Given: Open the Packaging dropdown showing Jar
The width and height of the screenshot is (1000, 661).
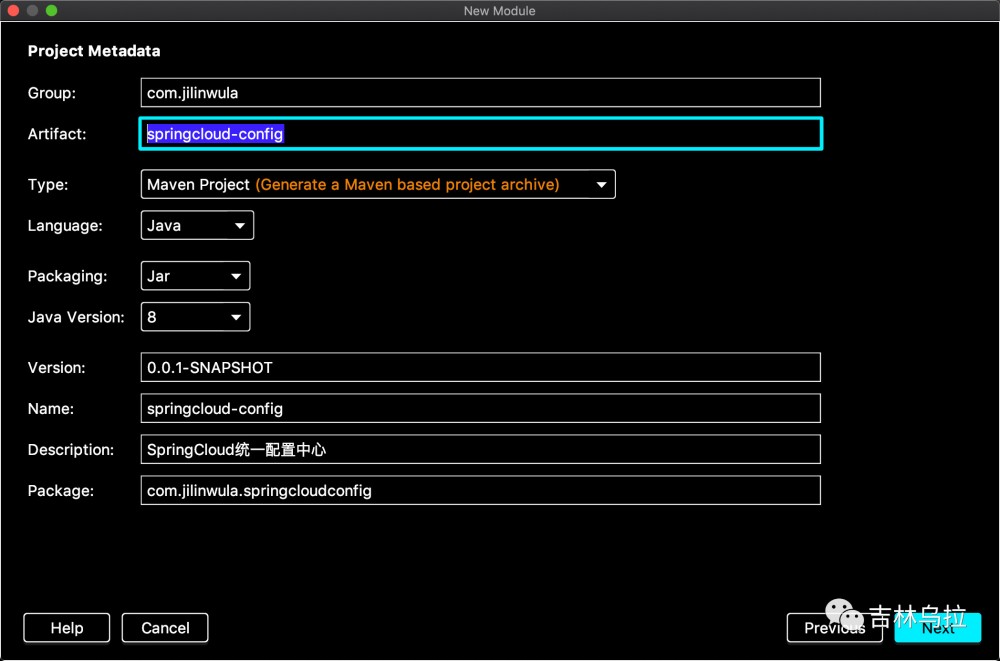Looking at the screenshot, I should click(195, 276).
